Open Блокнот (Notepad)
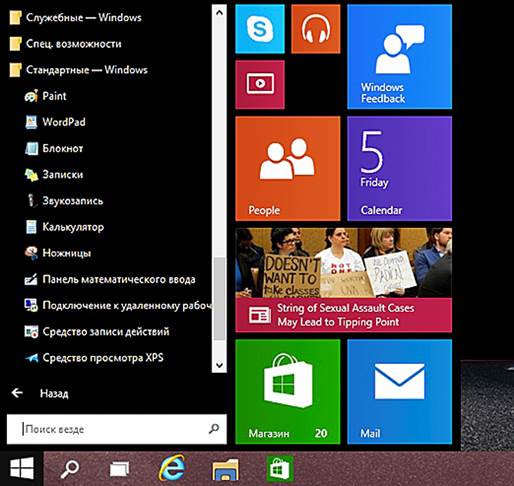 click(54, 148)
